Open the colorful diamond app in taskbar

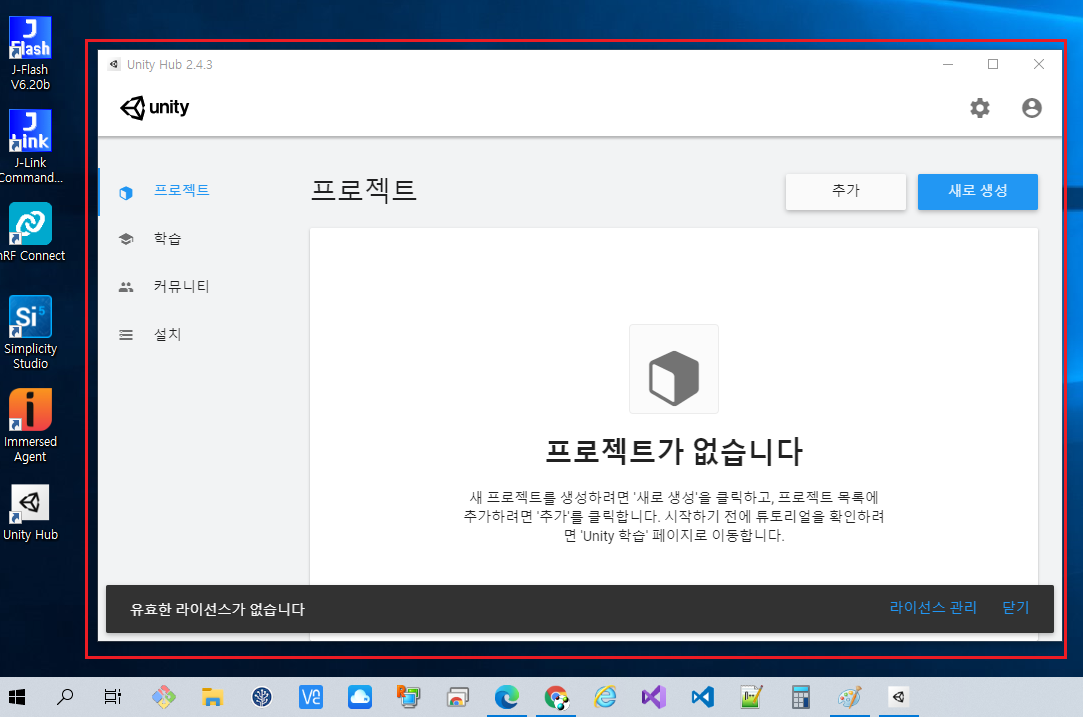164,697
